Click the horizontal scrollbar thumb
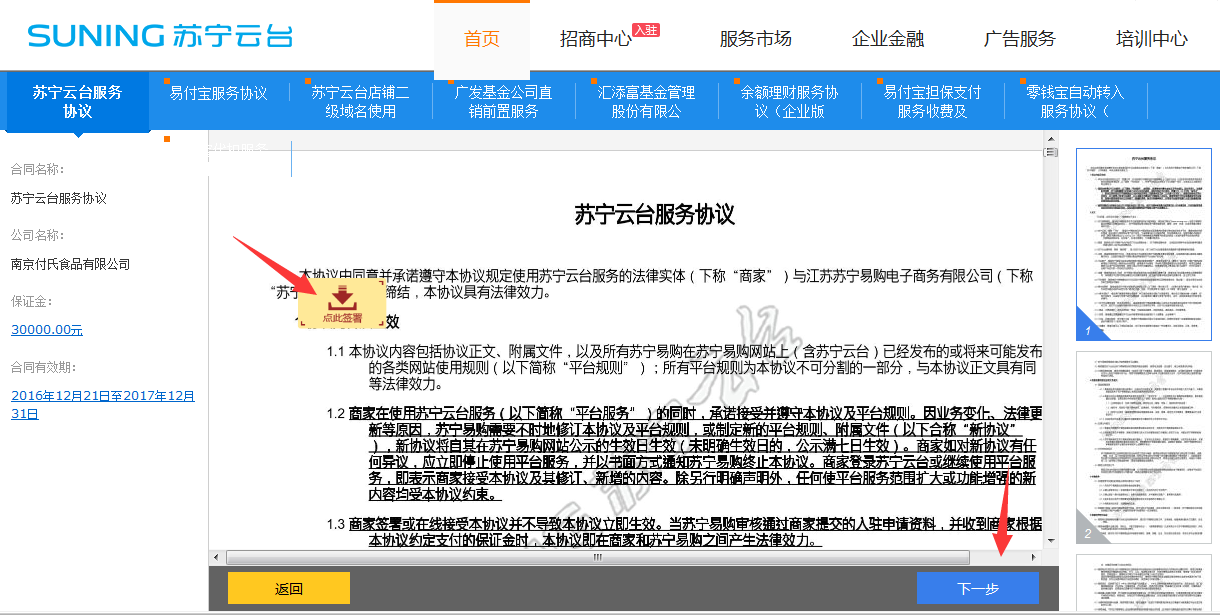The width and height of the screenshot is (1220, 615). pyautogui.click(x=598, y=557)
